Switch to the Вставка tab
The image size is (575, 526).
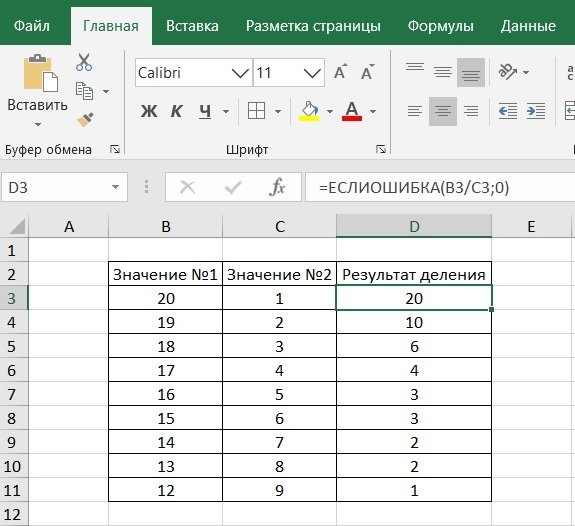[x=192, y=26]
